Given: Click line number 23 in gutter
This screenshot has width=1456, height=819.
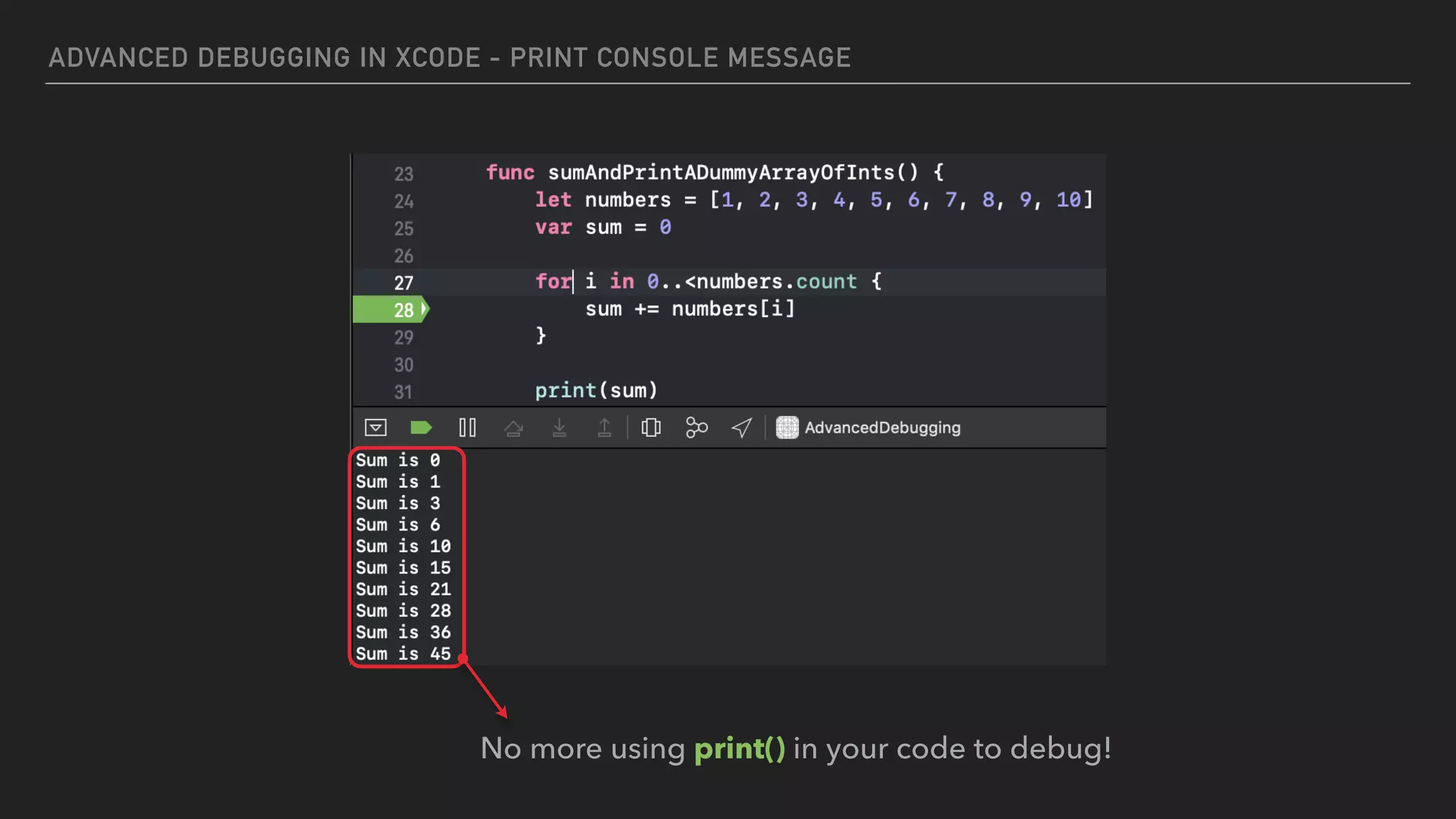Looking at the screenshot, I should (x=404, y=173).
